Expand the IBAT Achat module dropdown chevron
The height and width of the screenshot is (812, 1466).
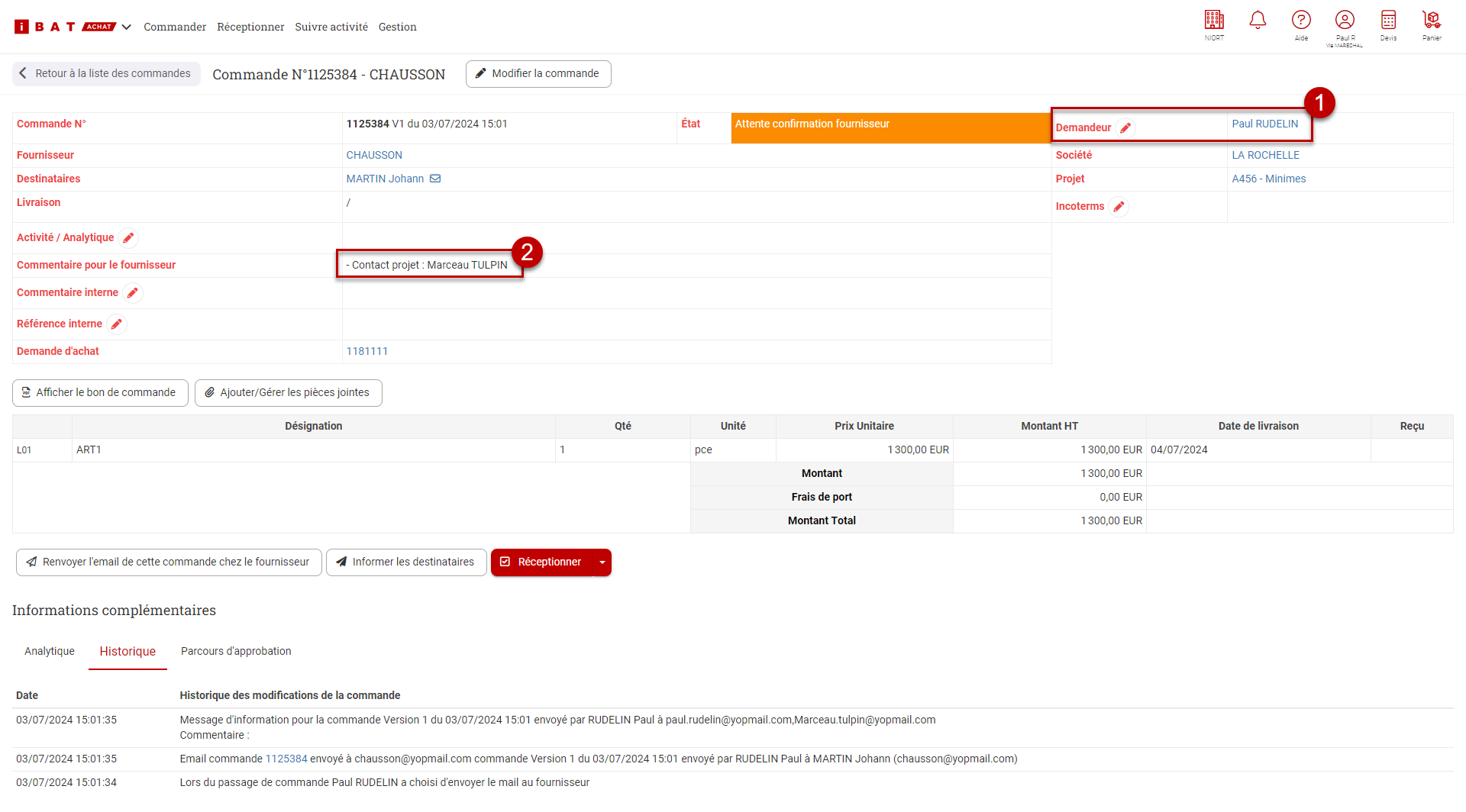[x=127, y=27]
